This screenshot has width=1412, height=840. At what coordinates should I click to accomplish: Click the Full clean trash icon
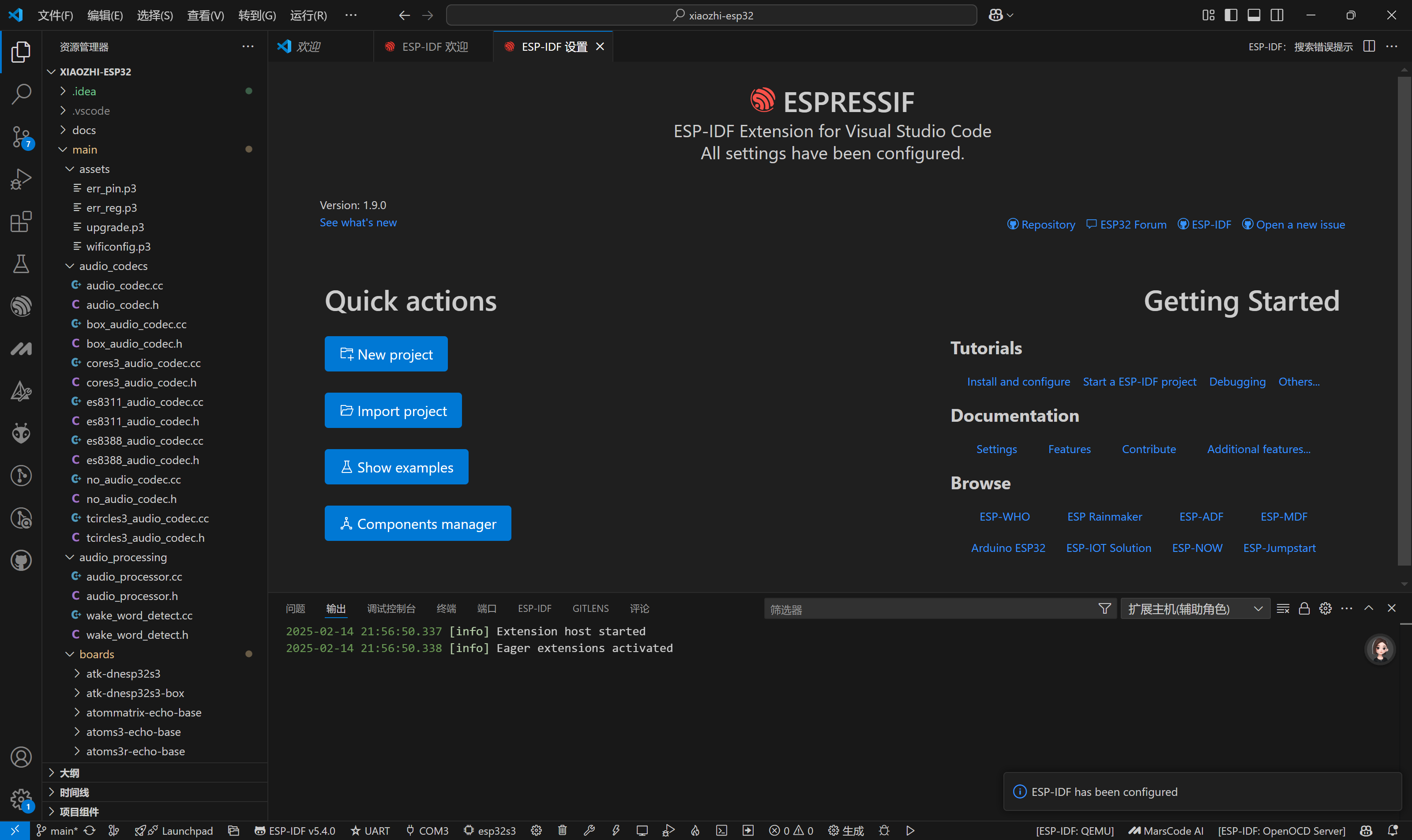(x=562, y=830)
